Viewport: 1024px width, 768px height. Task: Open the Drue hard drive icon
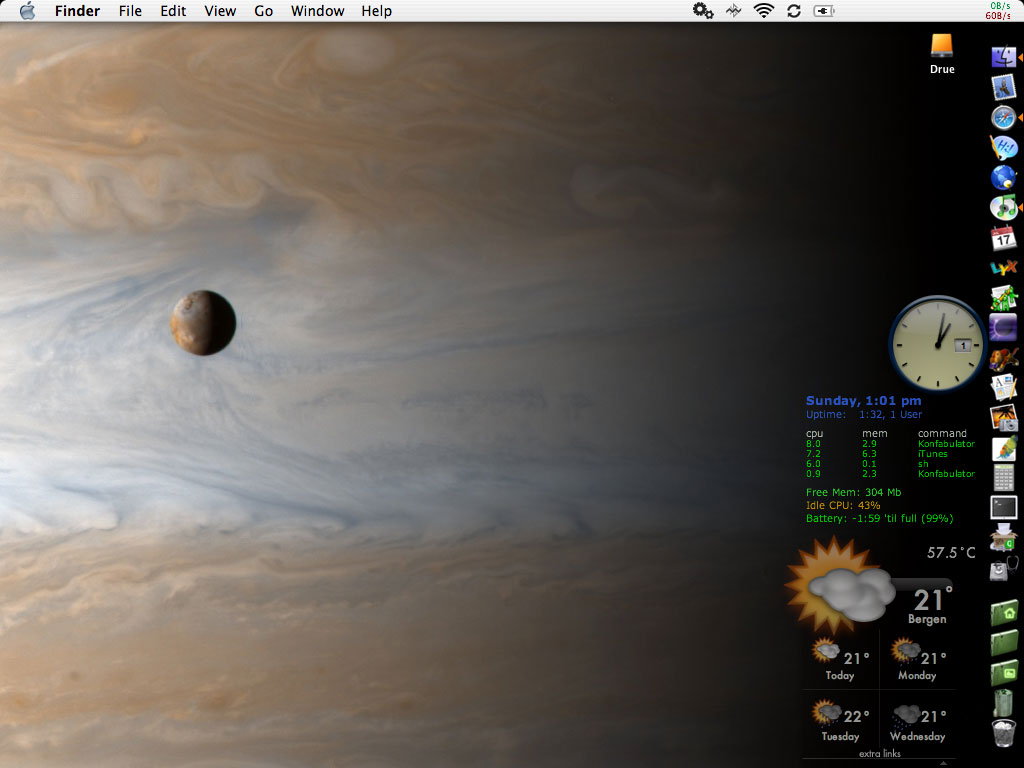pos(942,46)
